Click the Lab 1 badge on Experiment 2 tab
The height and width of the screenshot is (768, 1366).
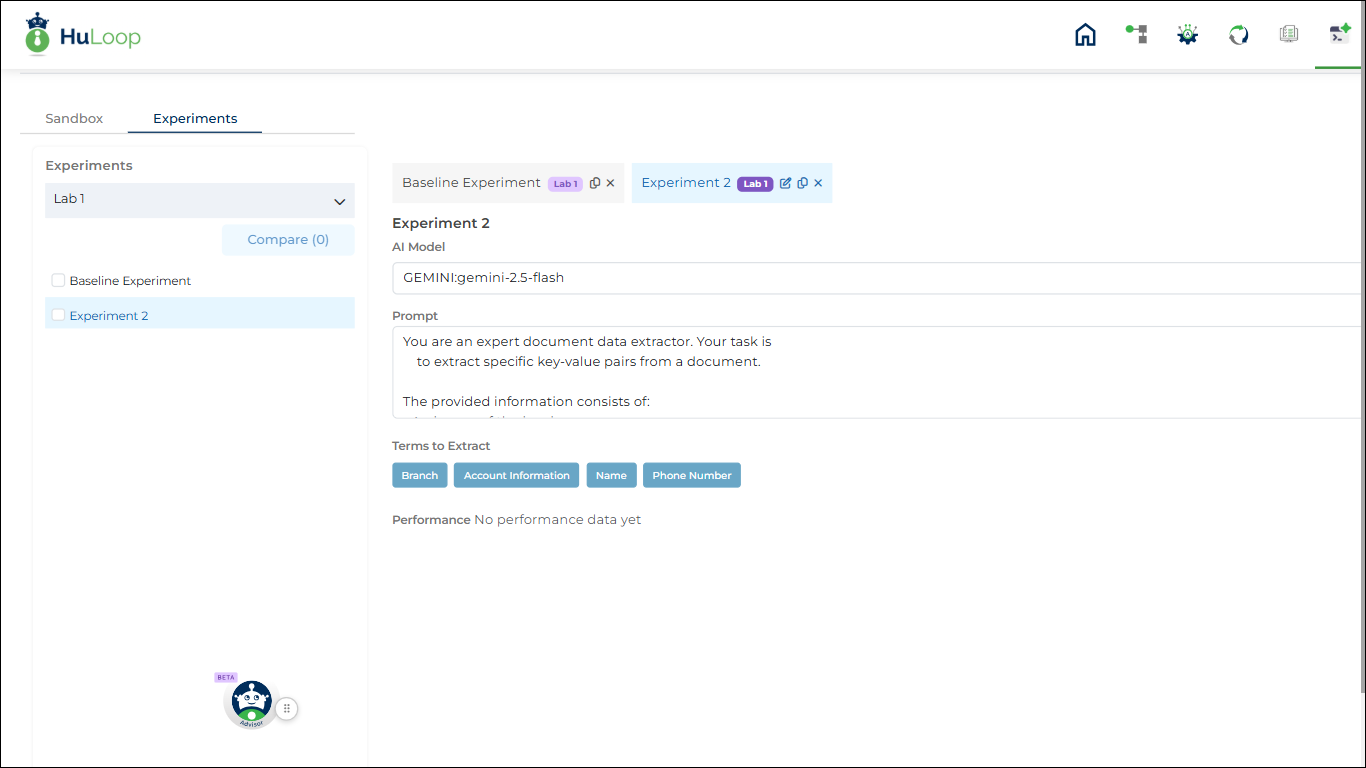click(755, 184)
